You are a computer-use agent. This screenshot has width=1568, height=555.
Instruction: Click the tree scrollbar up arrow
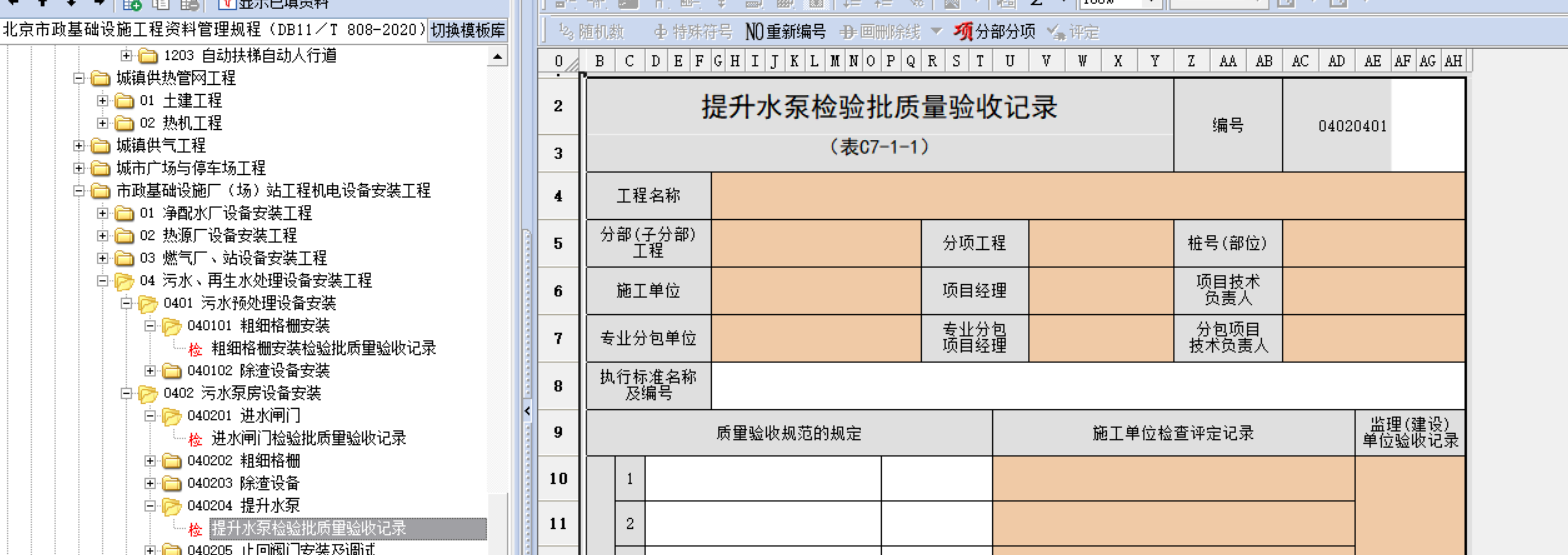497,55
